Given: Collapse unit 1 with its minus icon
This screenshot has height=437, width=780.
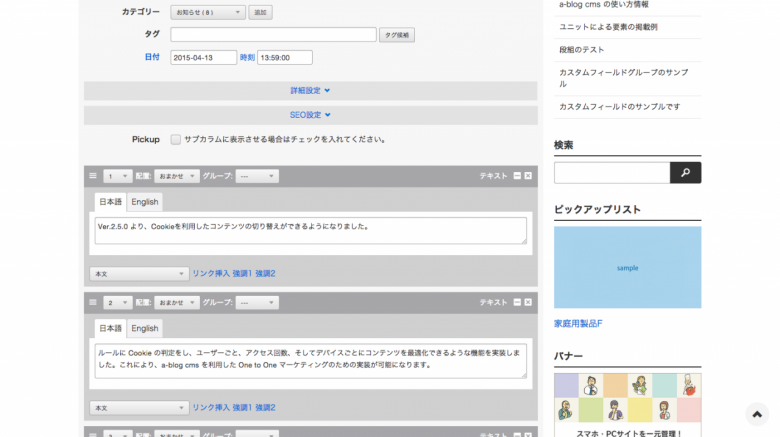Looking at the screenshot, I should [517, 176].
